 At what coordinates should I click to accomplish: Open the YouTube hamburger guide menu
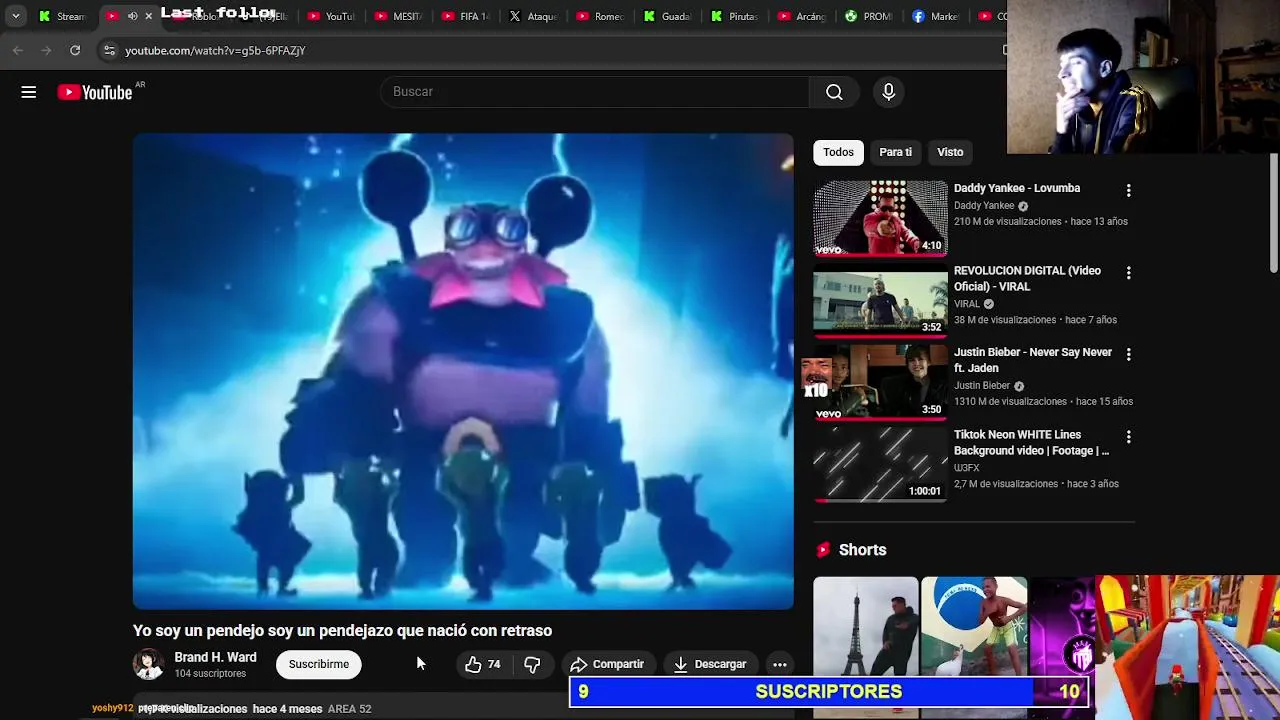(29, 92)
